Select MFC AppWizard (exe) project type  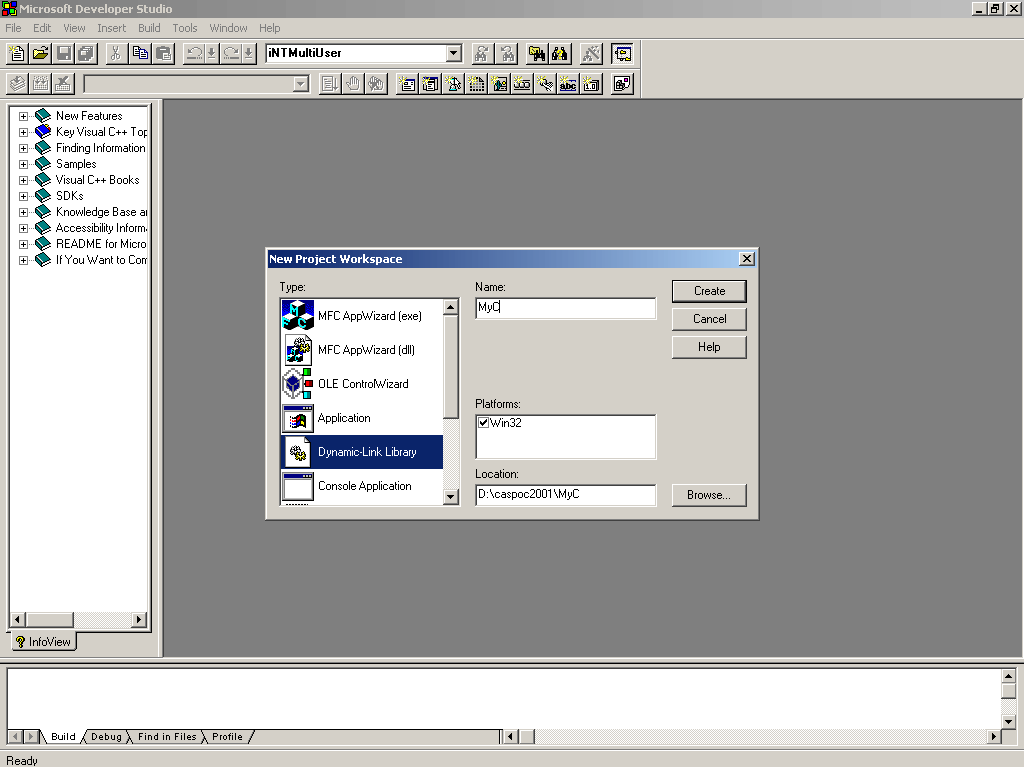[362, 316]
